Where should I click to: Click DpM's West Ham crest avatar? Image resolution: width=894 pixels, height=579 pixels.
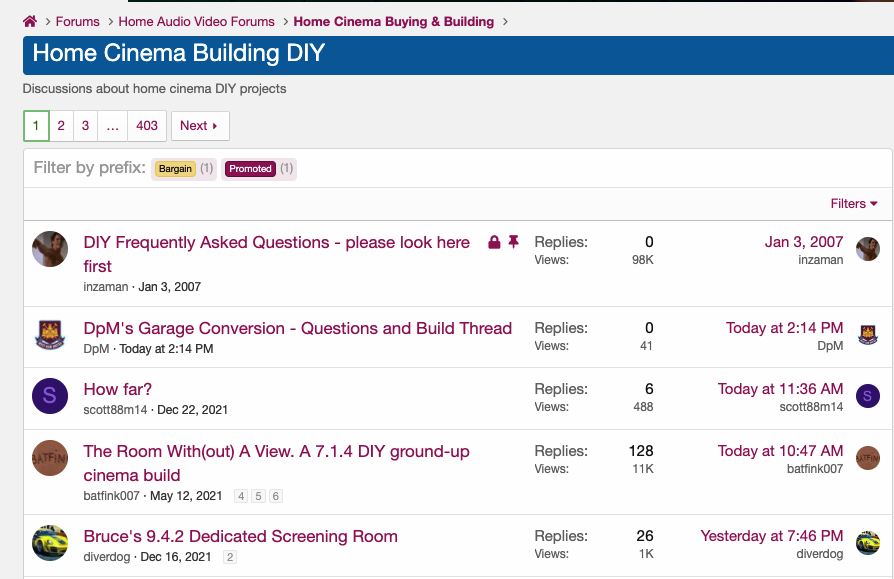50,335
